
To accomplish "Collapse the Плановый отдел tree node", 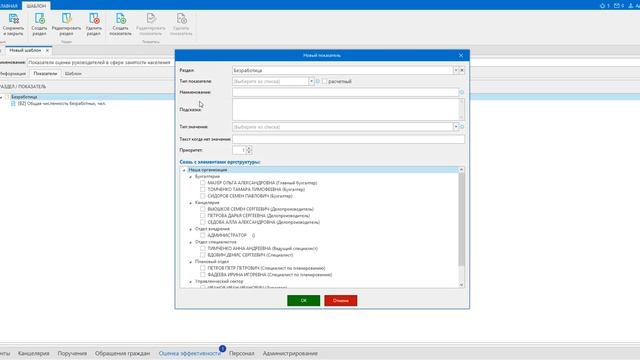I will point(190,262).
